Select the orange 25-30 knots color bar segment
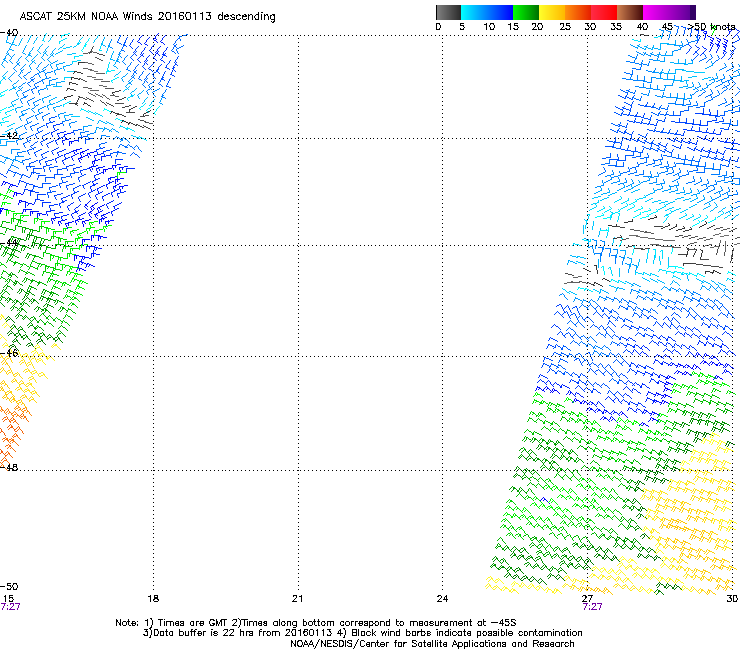 578,12
